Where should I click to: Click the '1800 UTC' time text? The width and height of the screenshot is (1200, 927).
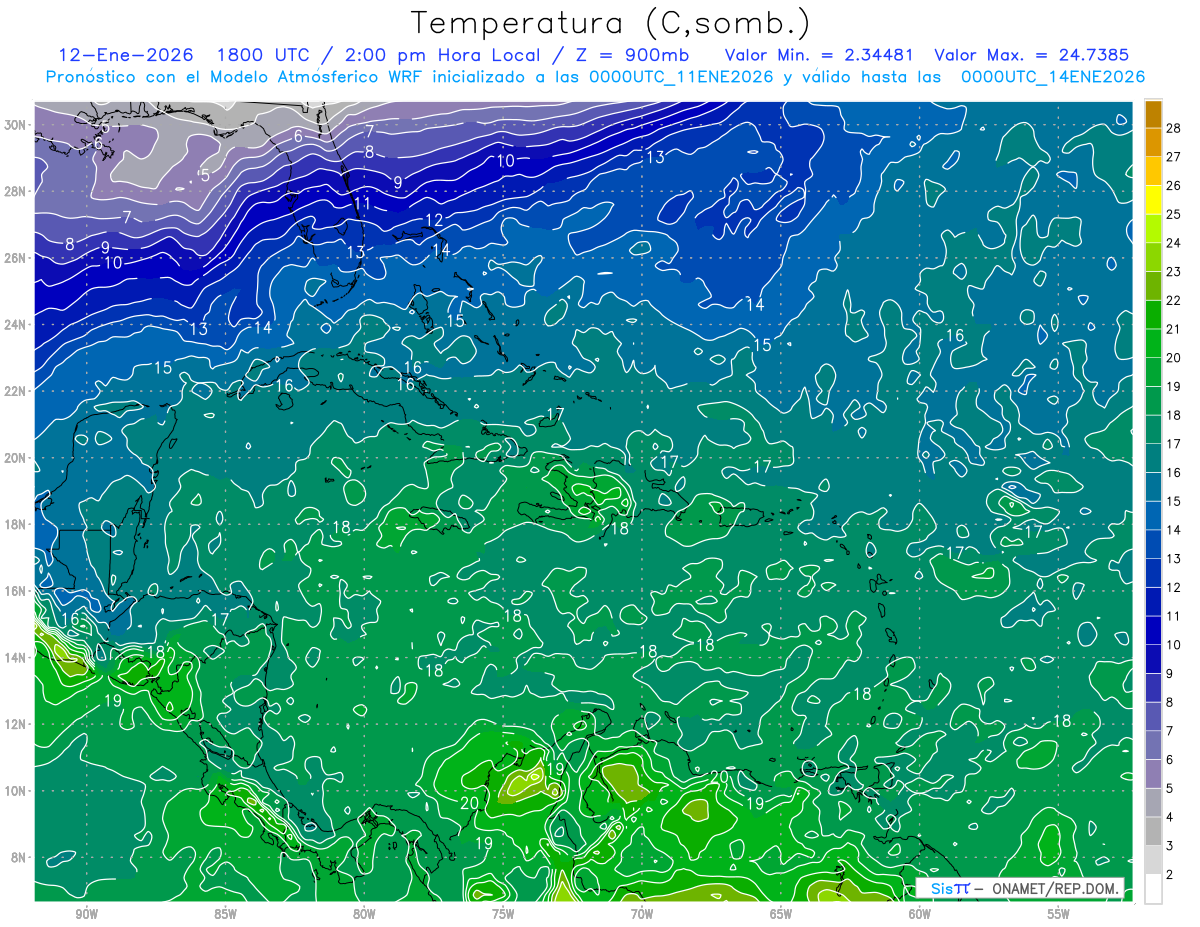[264, 55]
